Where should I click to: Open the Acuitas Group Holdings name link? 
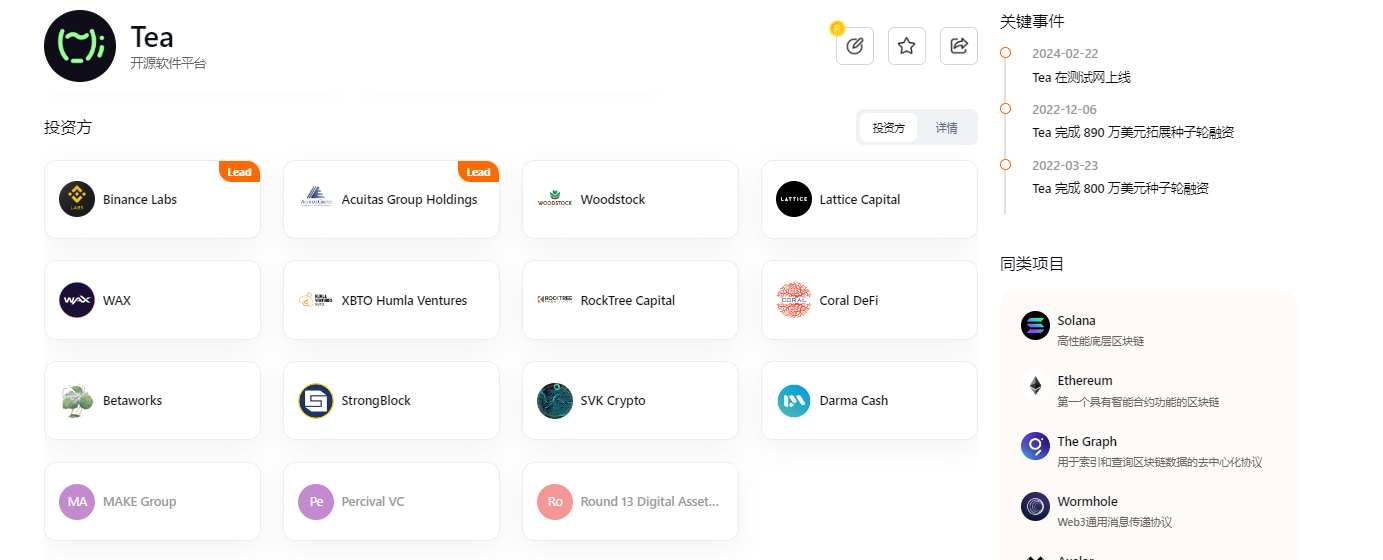[x=410, y=199]
